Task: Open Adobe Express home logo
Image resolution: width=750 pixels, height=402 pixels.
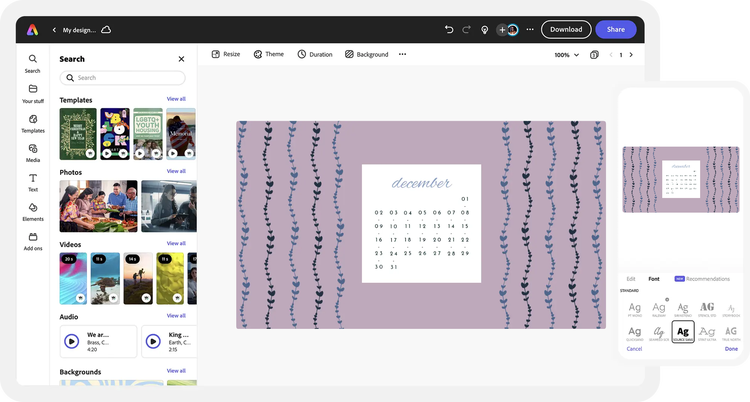Action: 32,30
